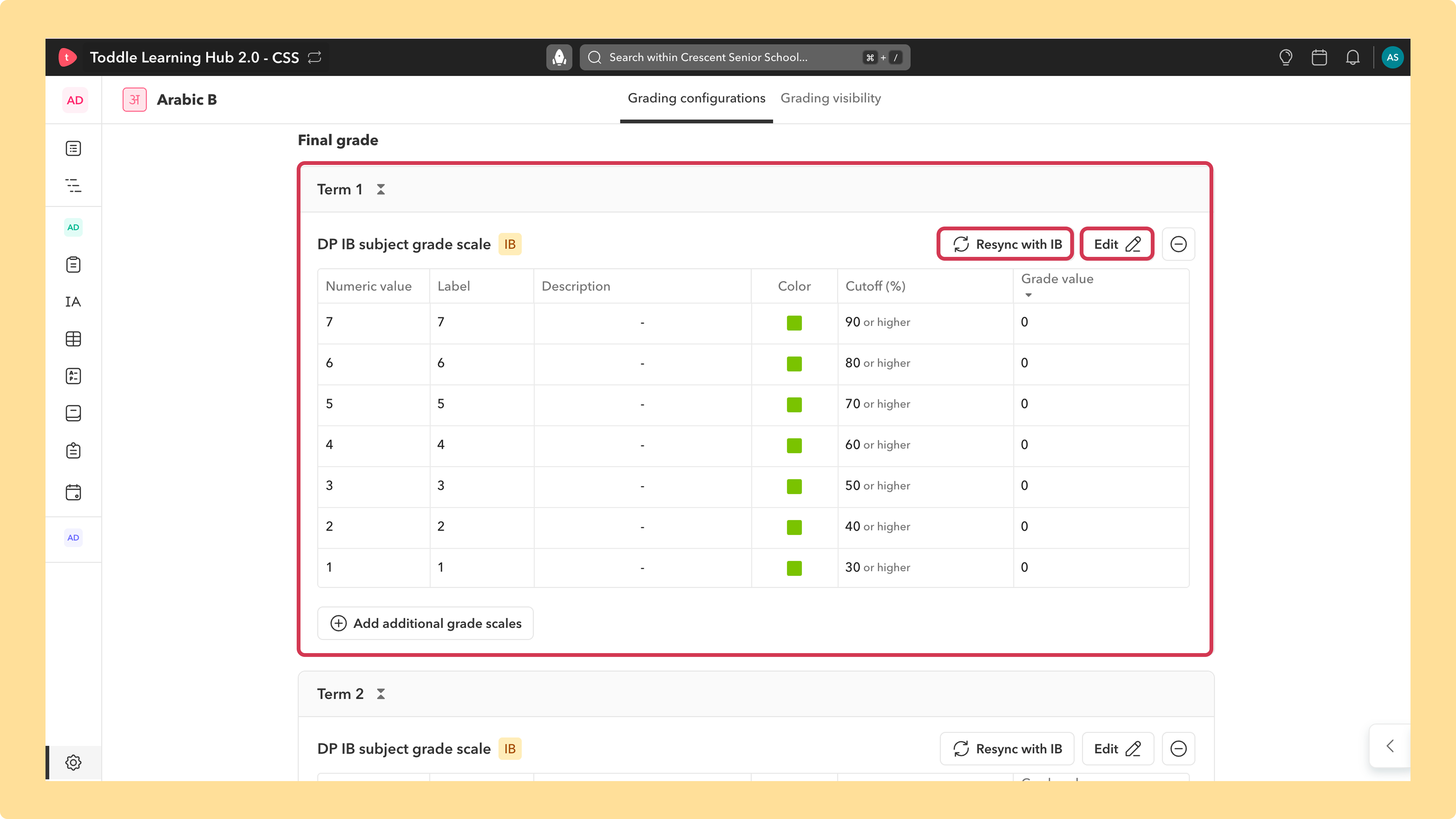The height and width of the screenshot is (819, 1456).
Task: Click the purple AD sidebar badge
Action: point(73,537)
